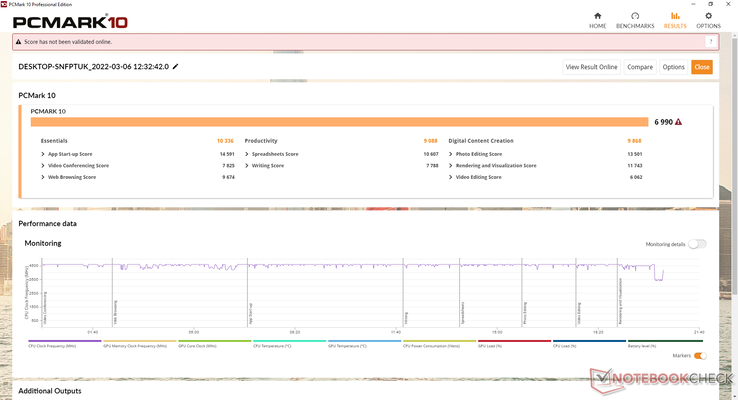
Task: Open the Options gear icon
Action: point(708,16)
